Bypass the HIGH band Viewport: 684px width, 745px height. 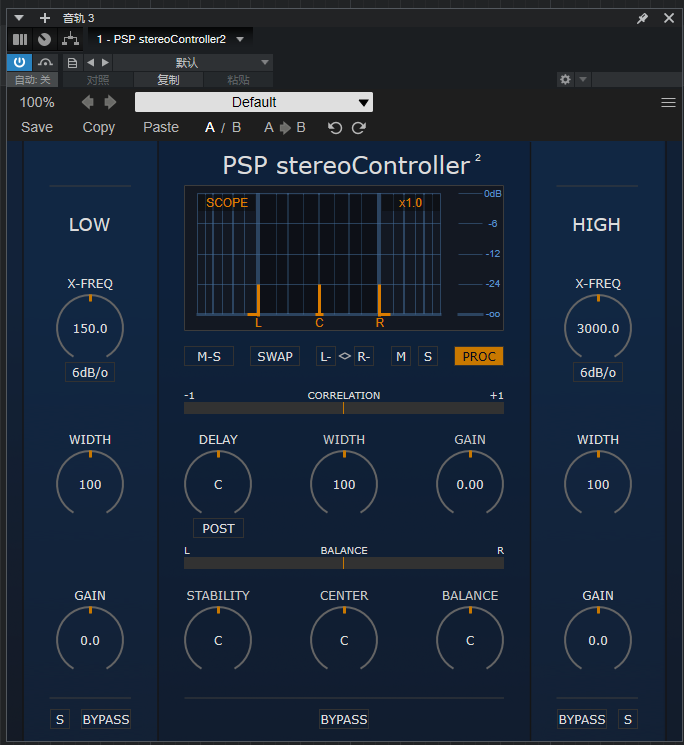pos(582,719)
